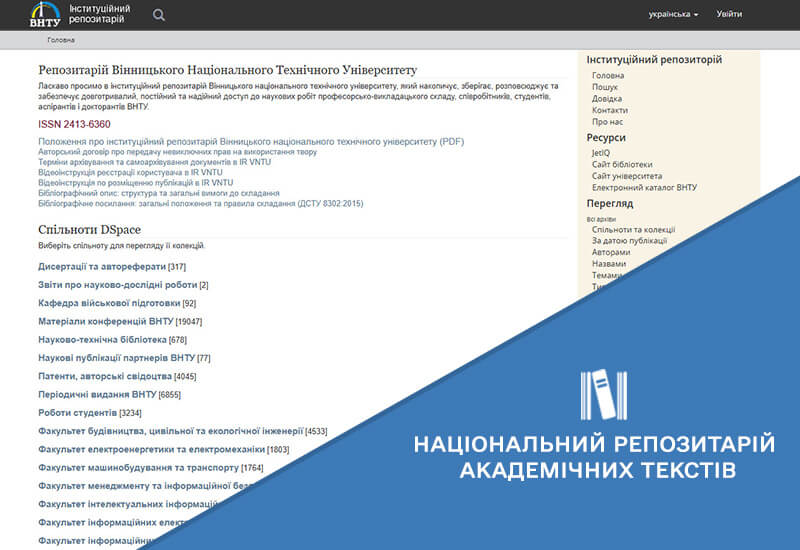Image resolution: width=800 pixels, height=550 pixels.
Task: Click the Спільноти DSpace heading
Action: coord(89,230)
